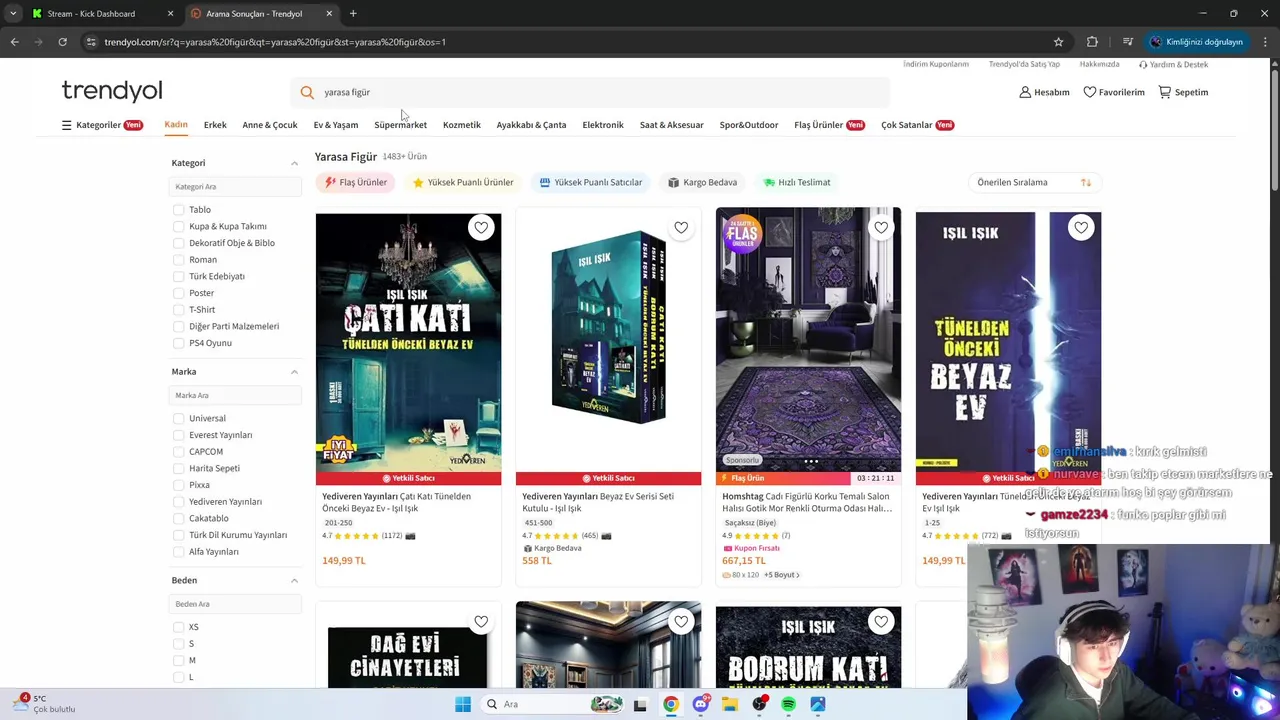Check the Dekoratif Obje & Biblo filter

178,243
